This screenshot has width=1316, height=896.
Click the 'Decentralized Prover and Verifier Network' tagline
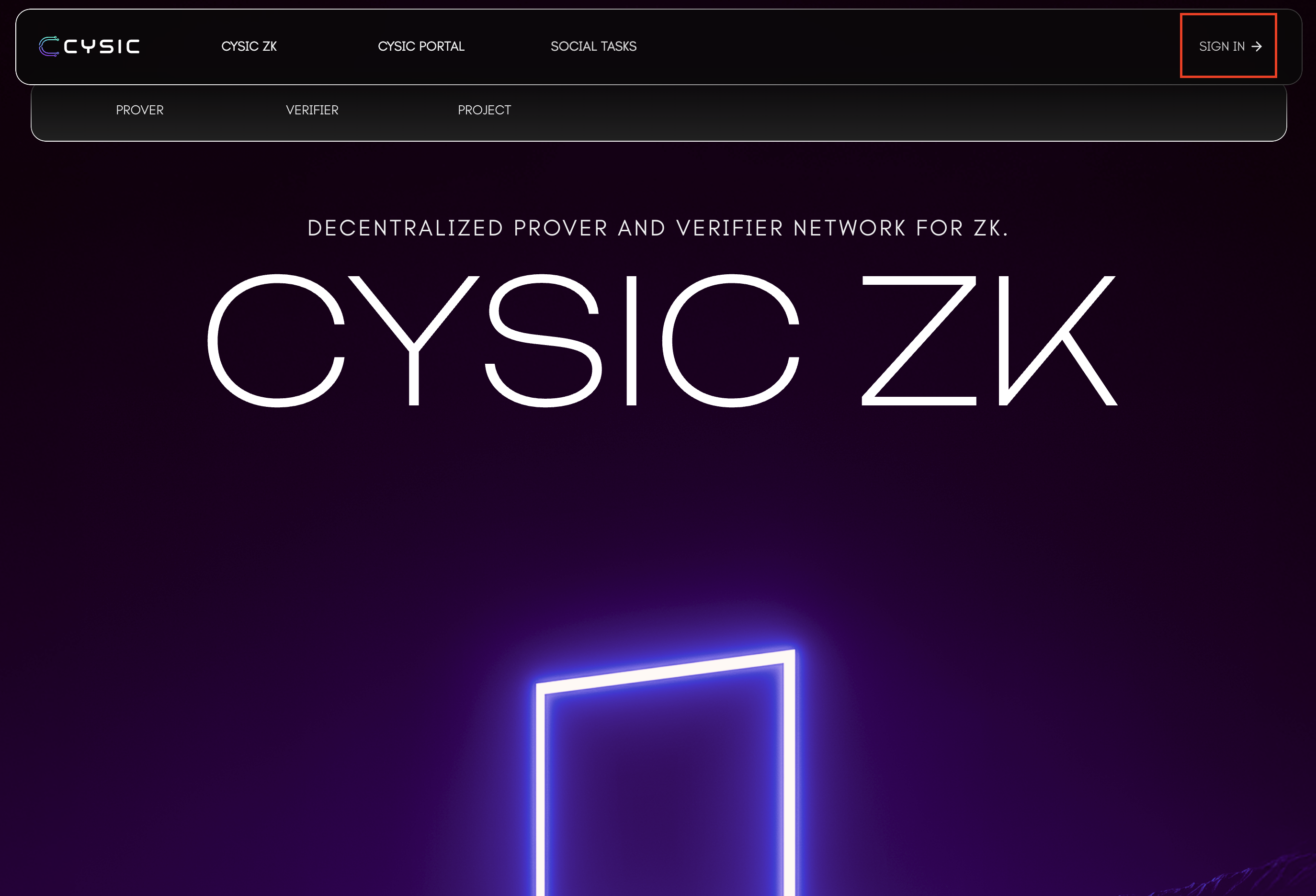pos(658,228)
